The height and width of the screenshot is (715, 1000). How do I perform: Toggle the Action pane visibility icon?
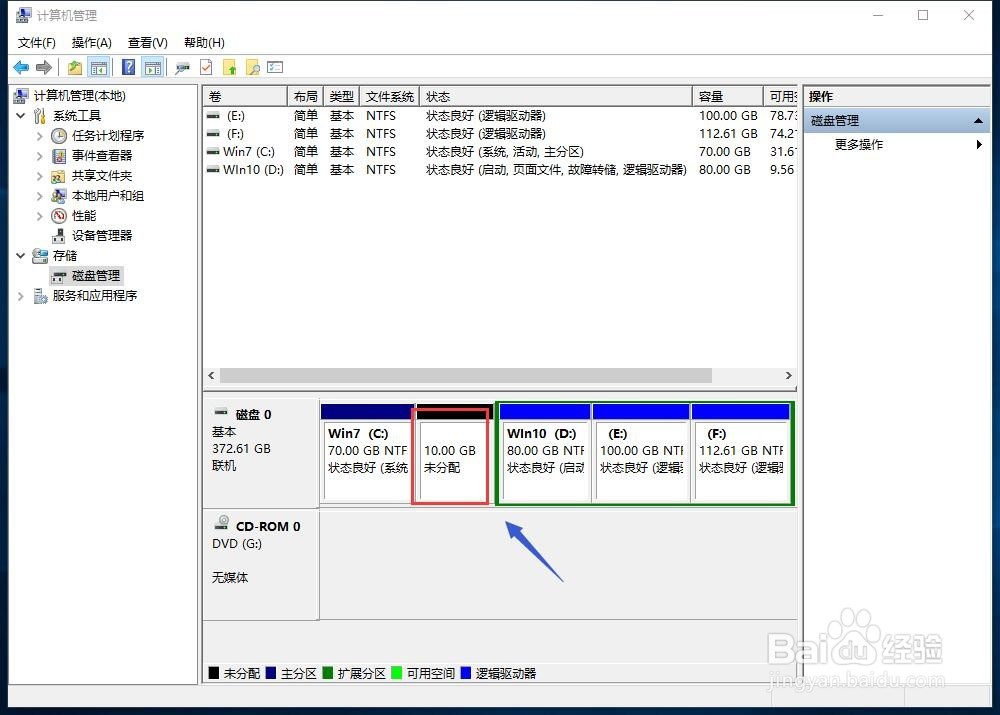pos(152,67)
